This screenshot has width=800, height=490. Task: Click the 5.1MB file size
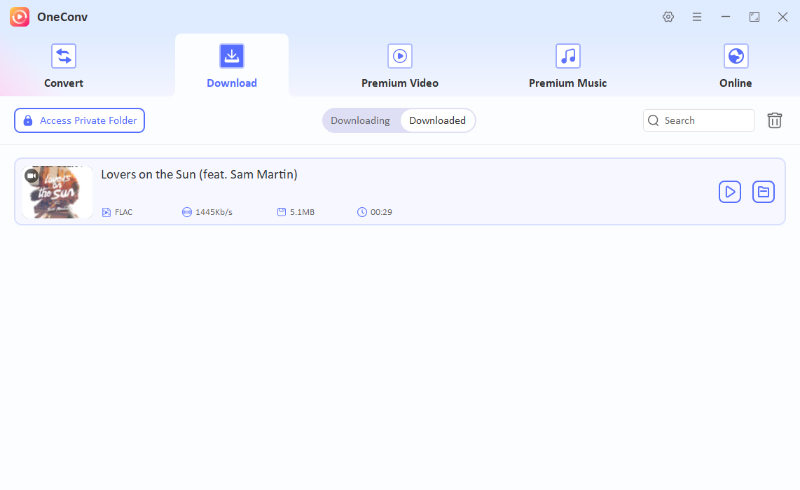[302, 212]
